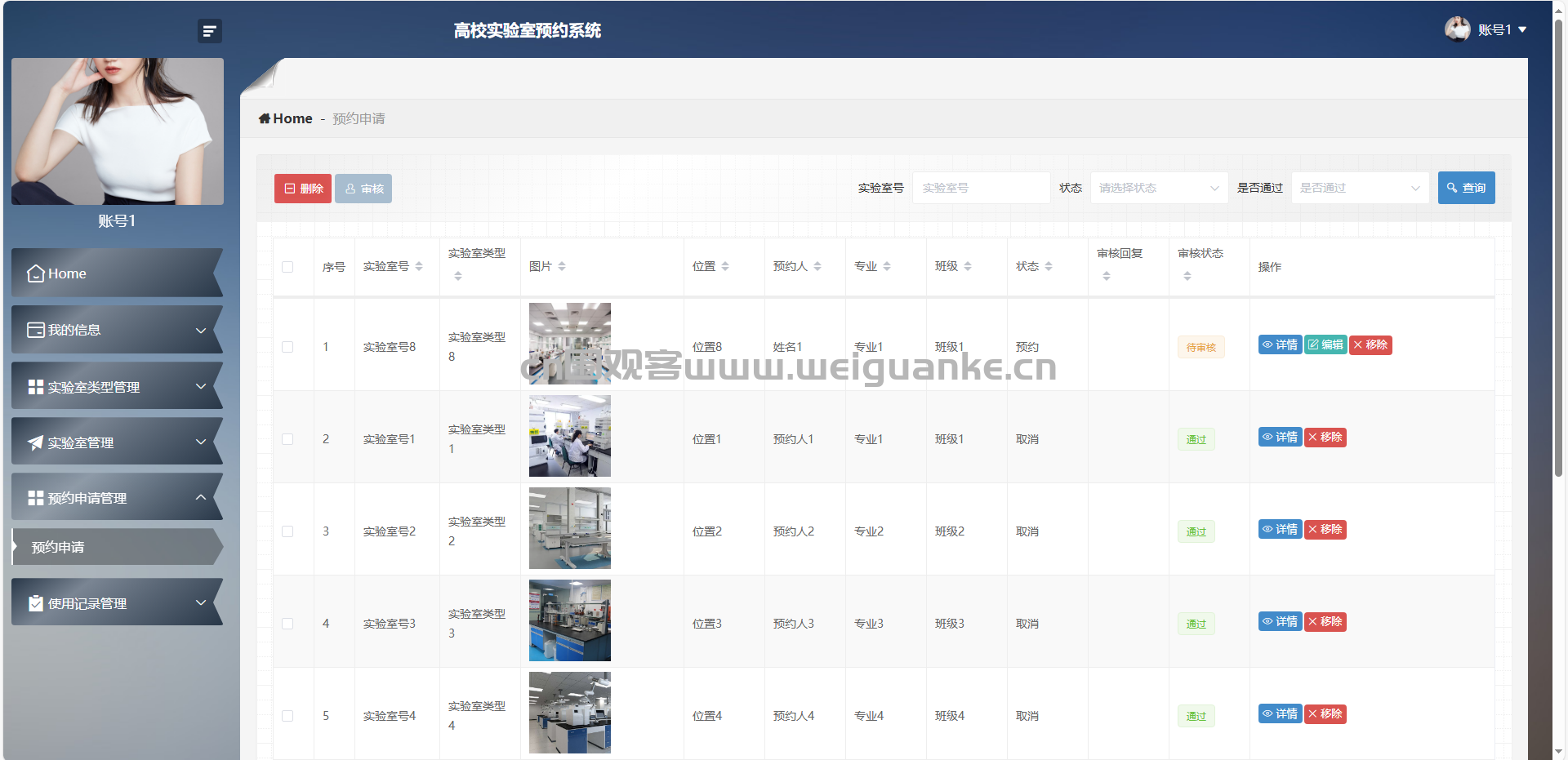1568x760 pixels.
Task: Open the 实验室号3 lab photo thumbnail
Action: click(x=570, y=620)
